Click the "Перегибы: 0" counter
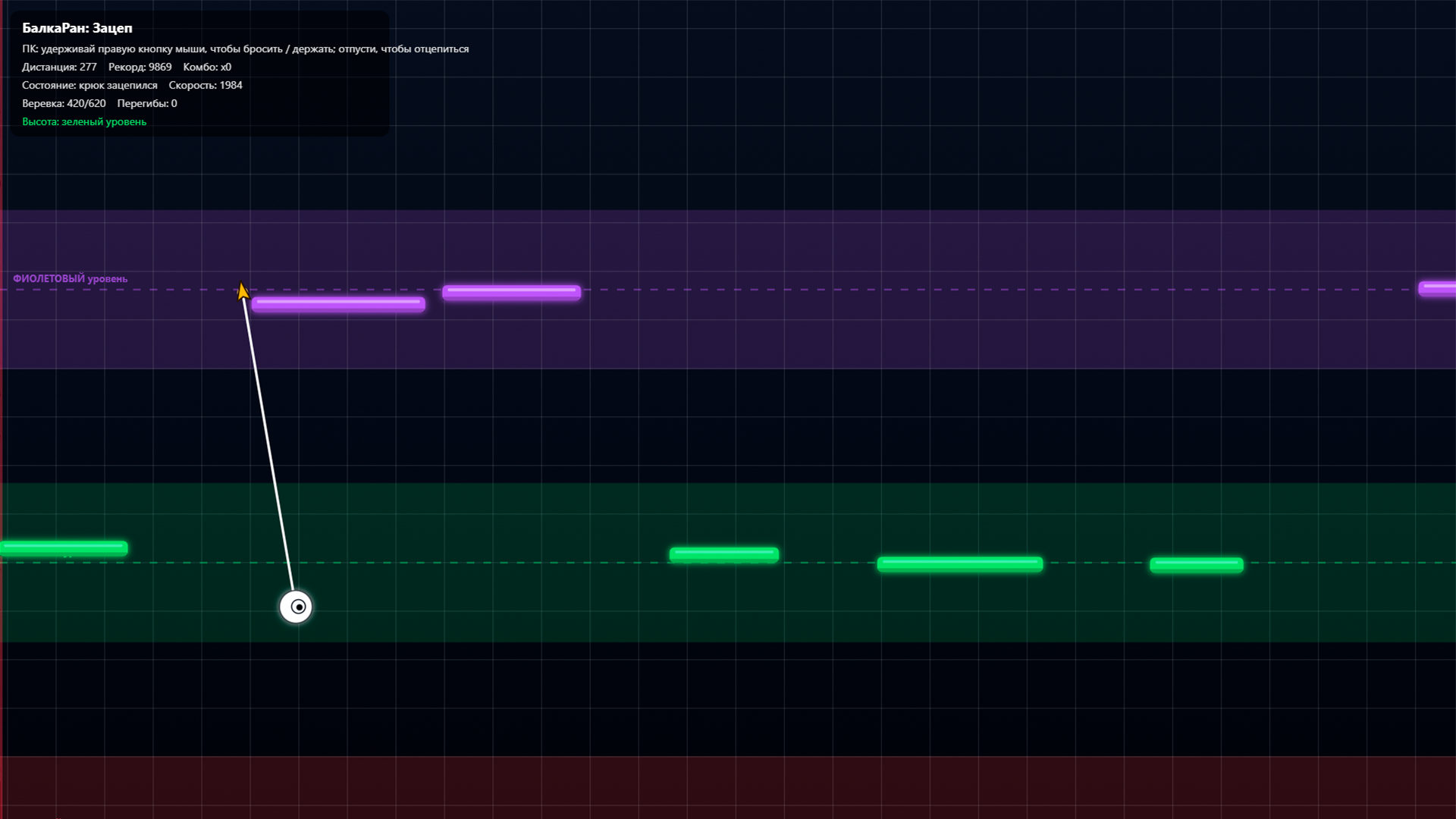Screen dimensions: 1456x819 (147, 103)
